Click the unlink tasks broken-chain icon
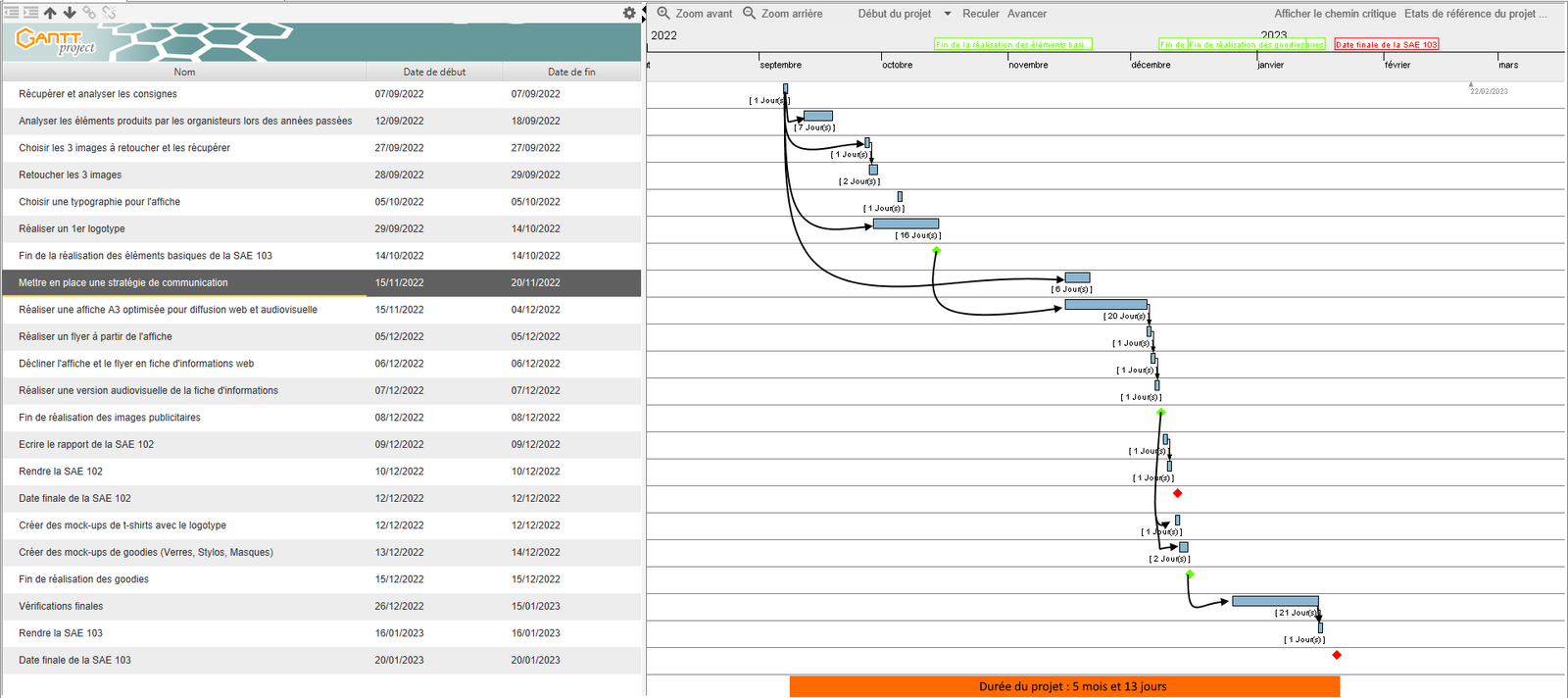1568x698 pixels. [x=109, y=13]
